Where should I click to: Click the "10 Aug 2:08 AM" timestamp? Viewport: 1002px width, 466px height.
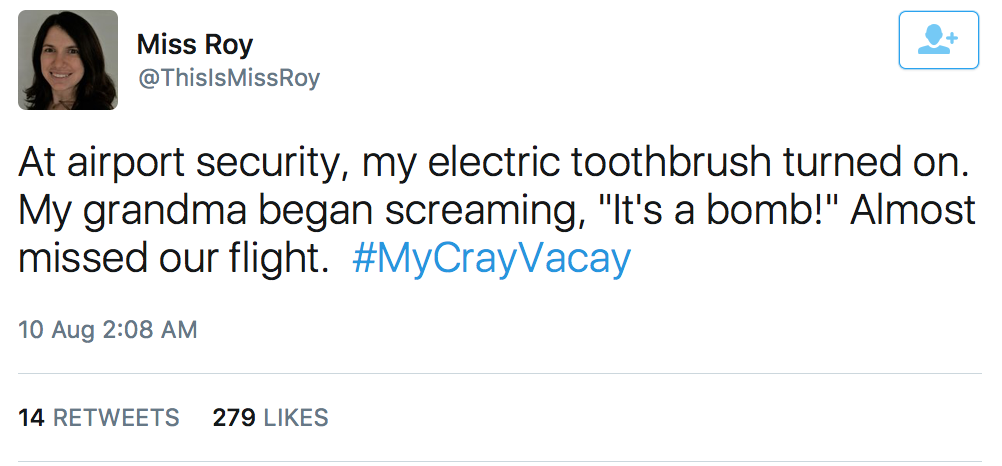click(108, 329)
